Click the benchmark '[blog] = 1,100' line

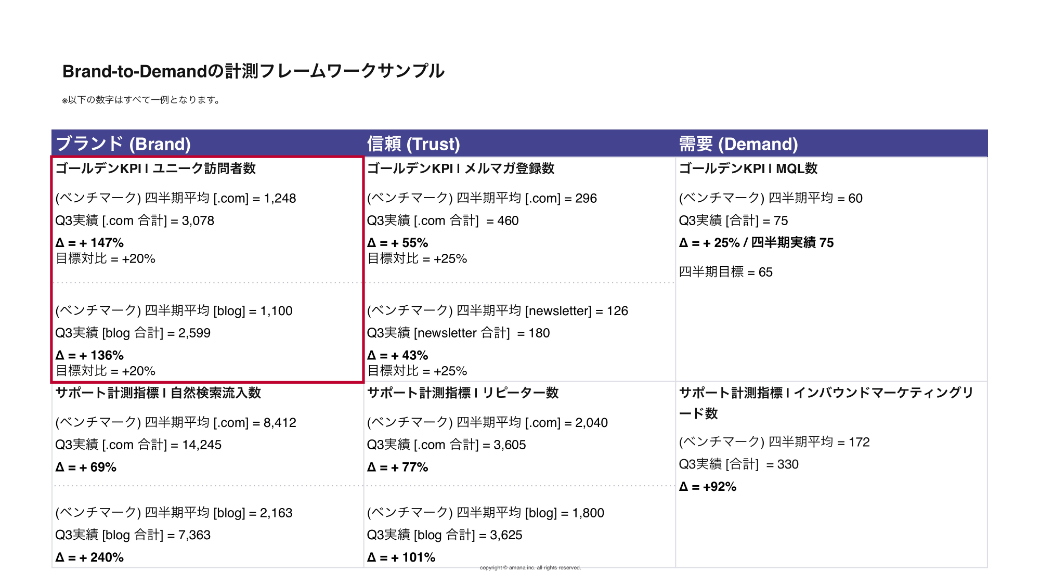[174, 310]
